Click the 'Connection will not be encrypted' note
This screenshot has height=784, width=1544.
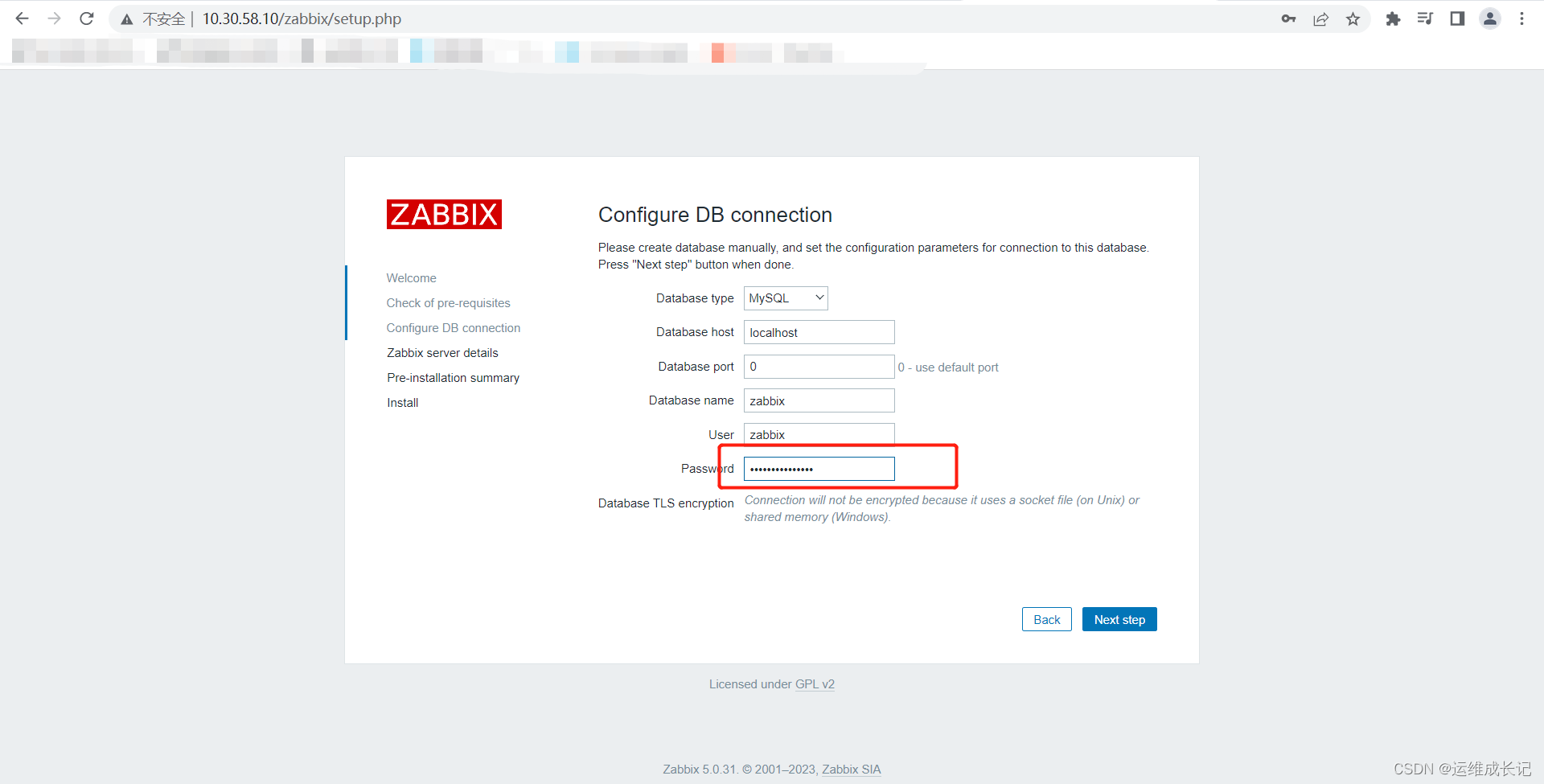[942, 508]
